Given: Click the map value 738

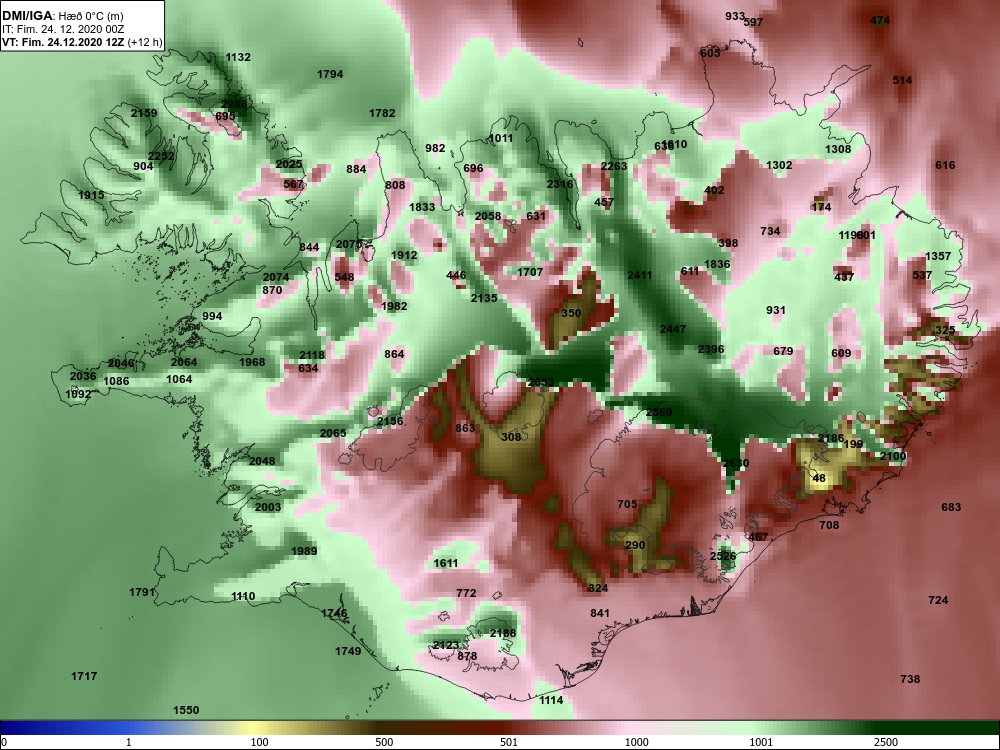Looking at the screenshot, I should point(910,679).
